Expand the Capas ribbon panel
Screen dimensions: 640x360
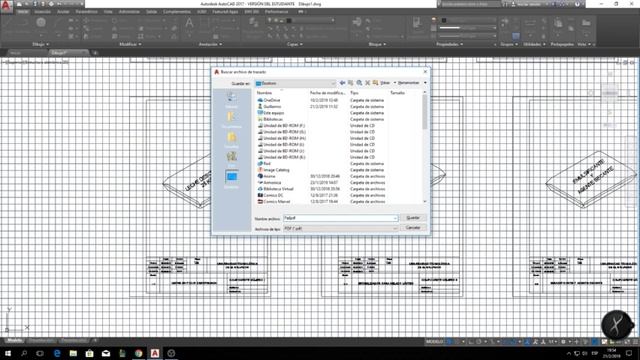[294, 44]
